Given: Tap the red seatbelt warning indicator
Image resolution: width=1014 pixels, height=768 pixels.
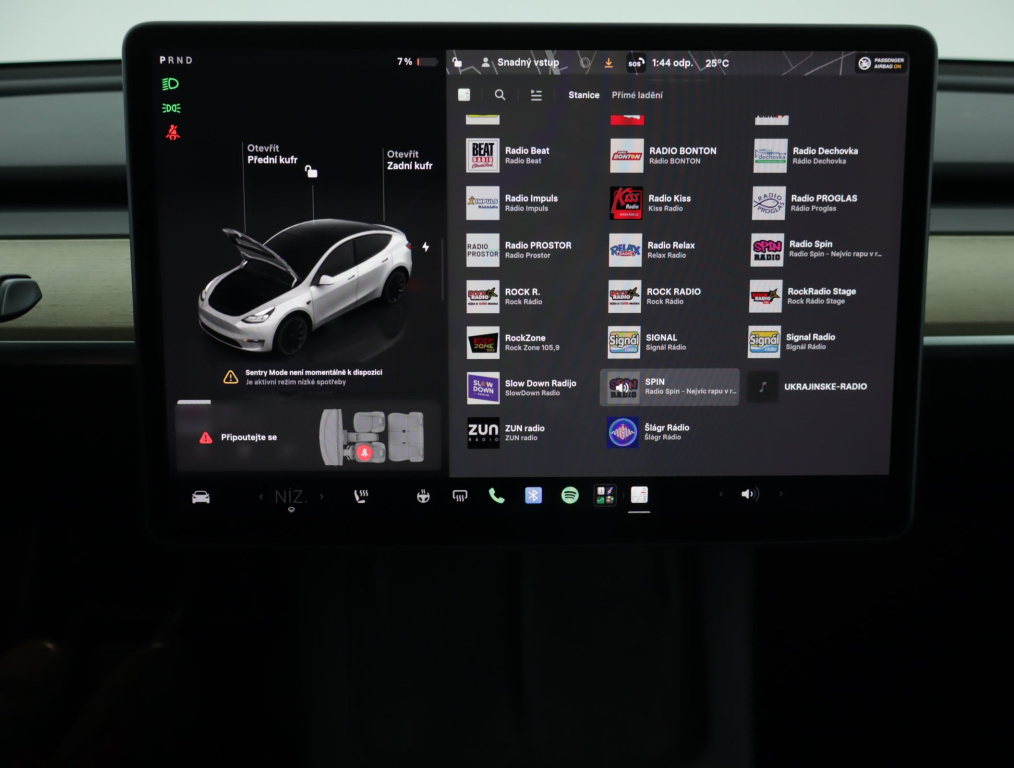Looking at the screenshot, I should (x=172, y=133).
